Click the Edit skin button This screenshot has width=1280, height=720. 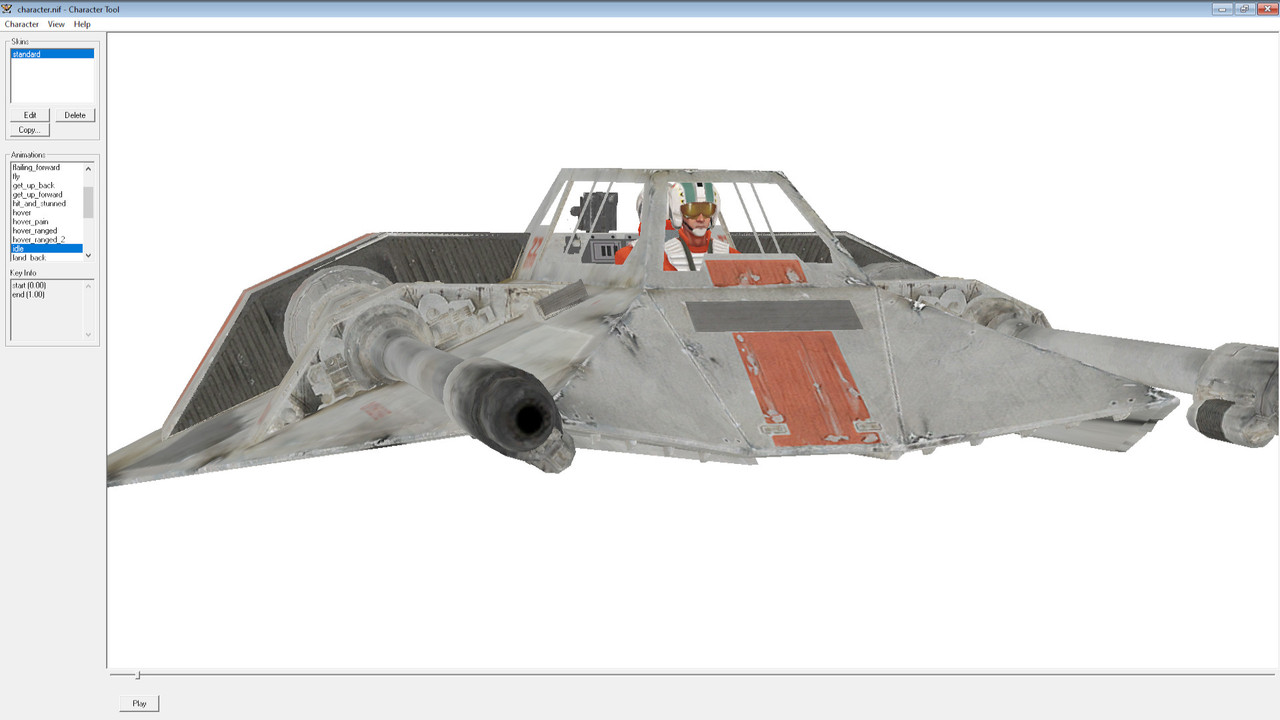[30, 115]
